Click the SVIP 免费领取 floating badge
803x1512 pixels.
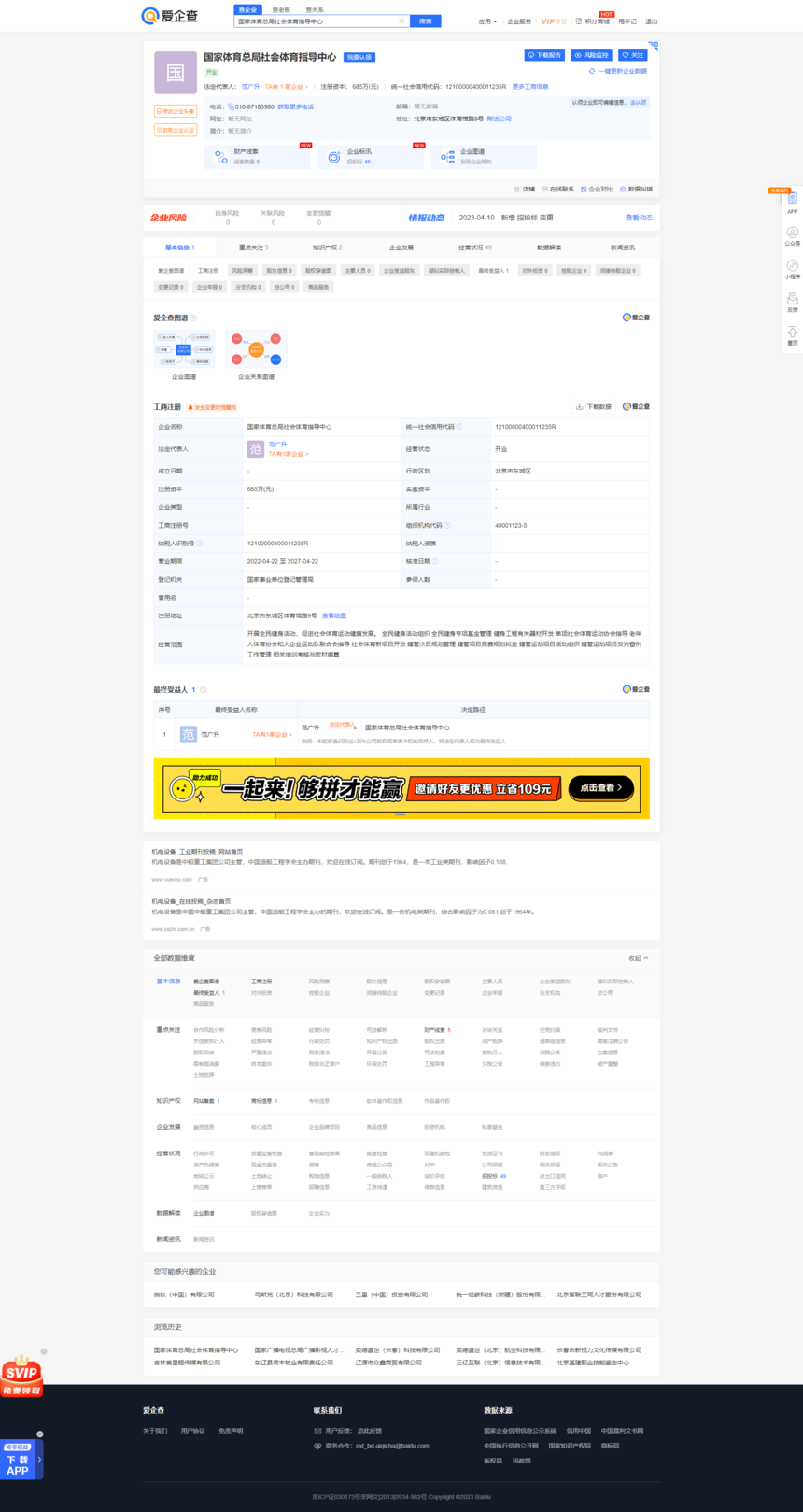click(x=21, y=1377)
